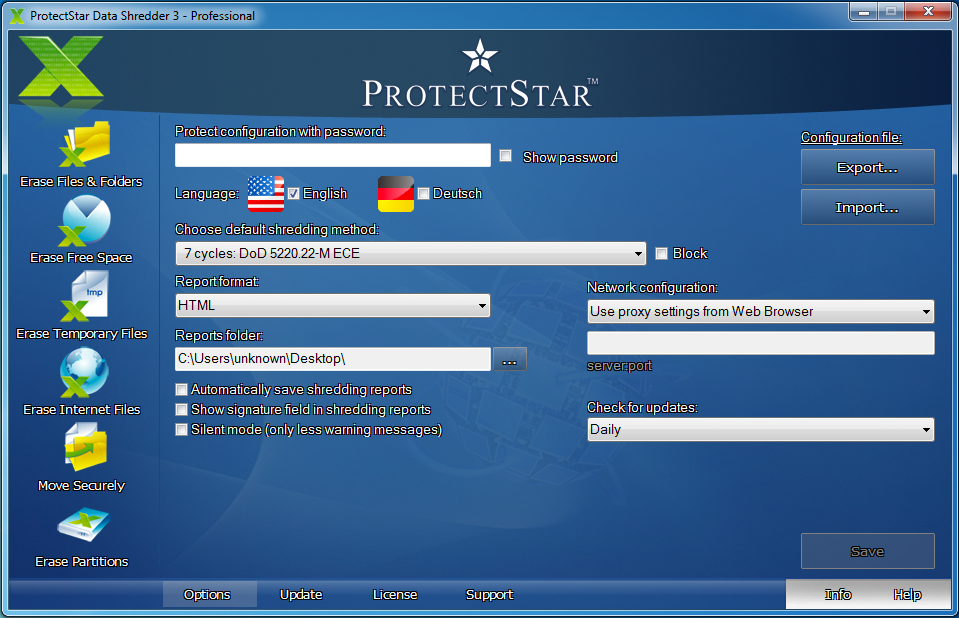The height and width of the screenshot is (618, 959).
Task: Click the server:port proxy input field
Action: [x=761, y=343]
